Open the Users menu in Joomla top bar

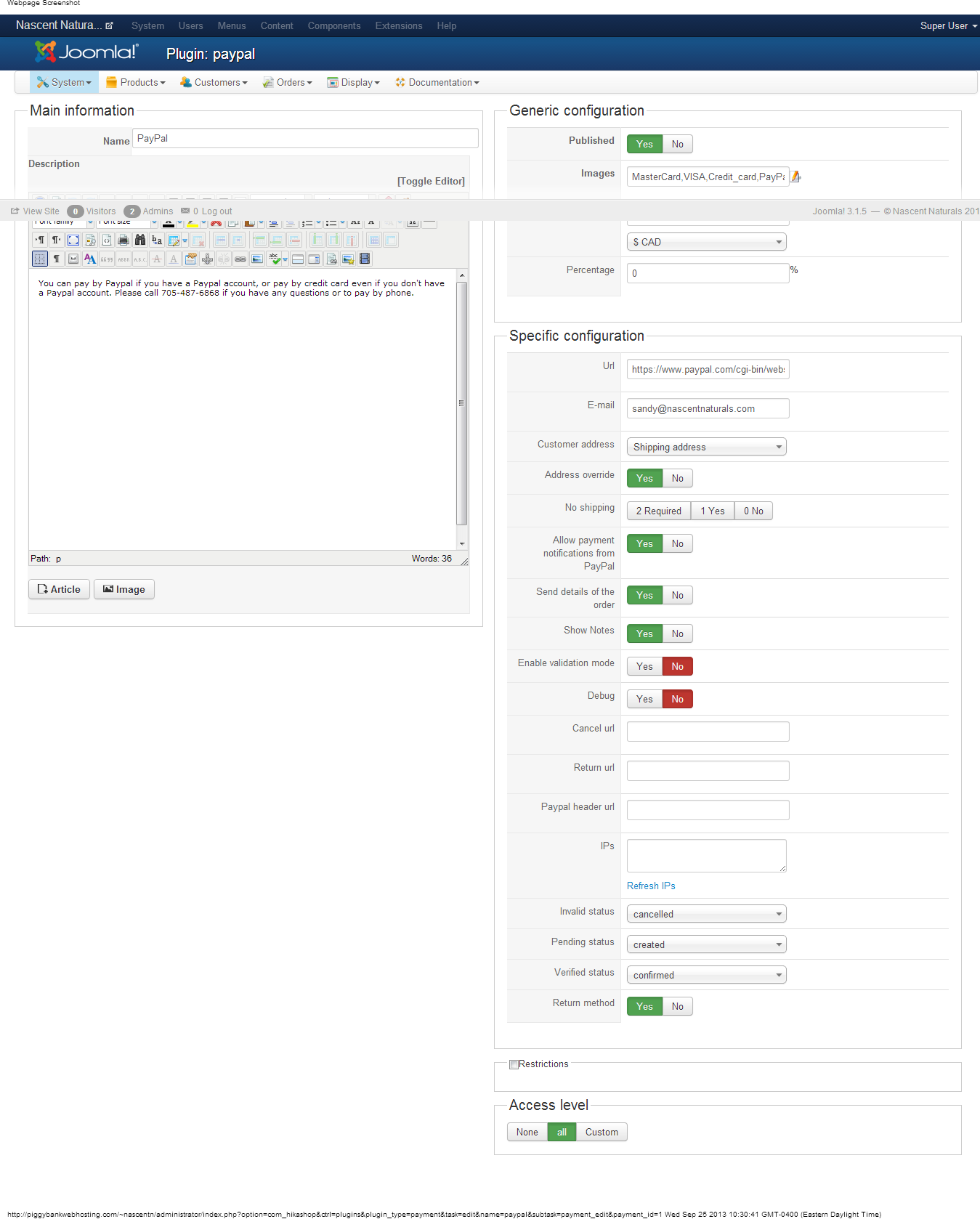tap(191, 25)
